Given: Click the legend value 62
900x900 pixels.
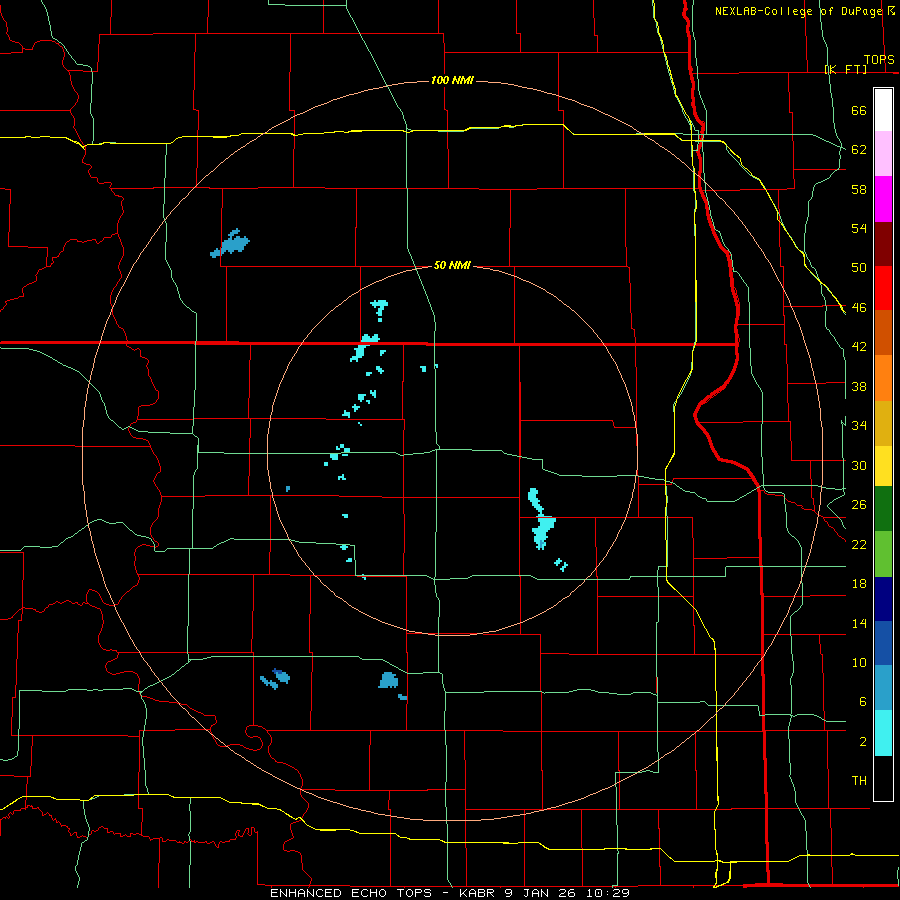Looking at the screenshot, I should coord(859,150).
